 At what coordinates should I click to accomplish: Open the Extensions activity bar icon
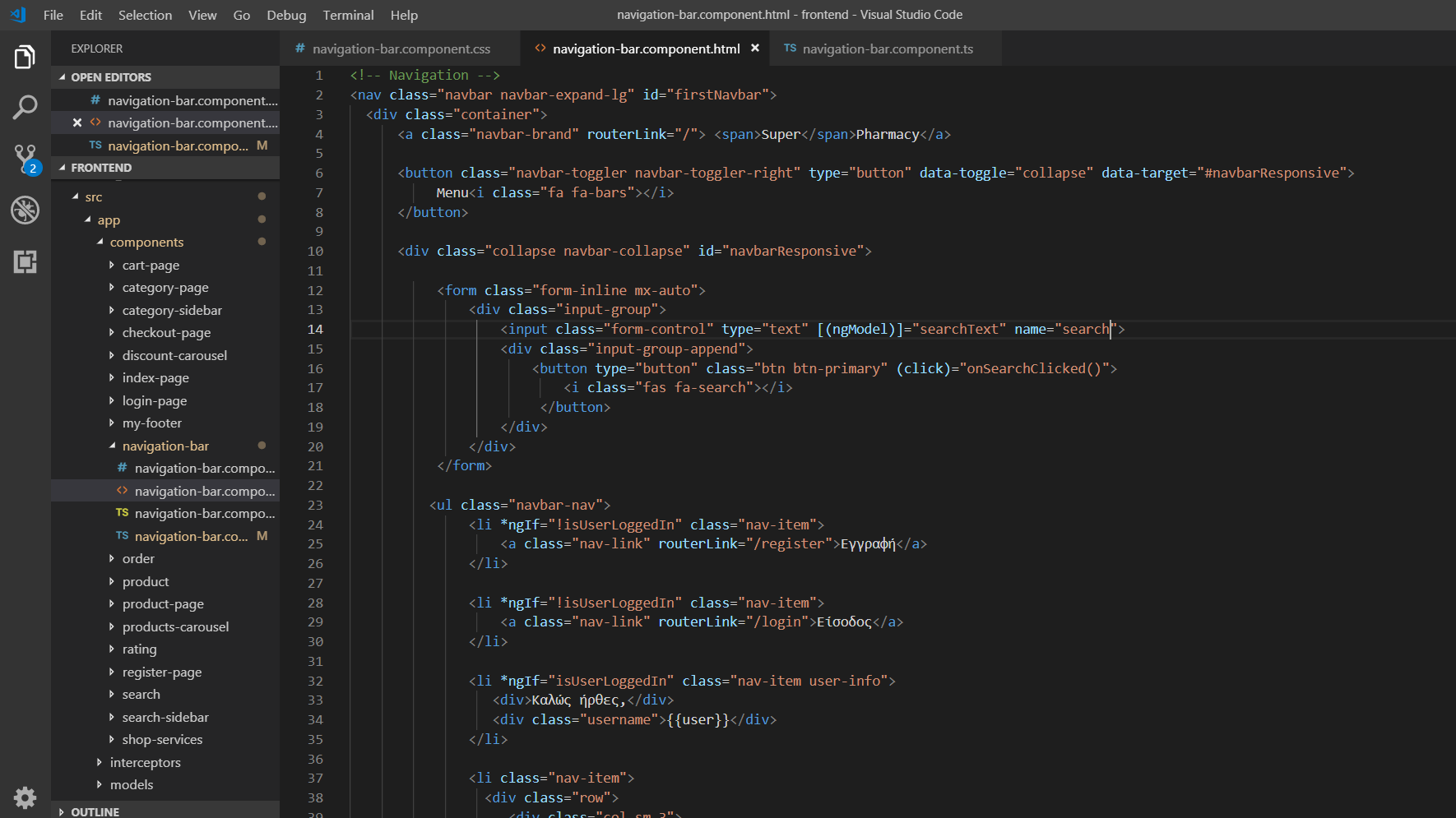25,262
